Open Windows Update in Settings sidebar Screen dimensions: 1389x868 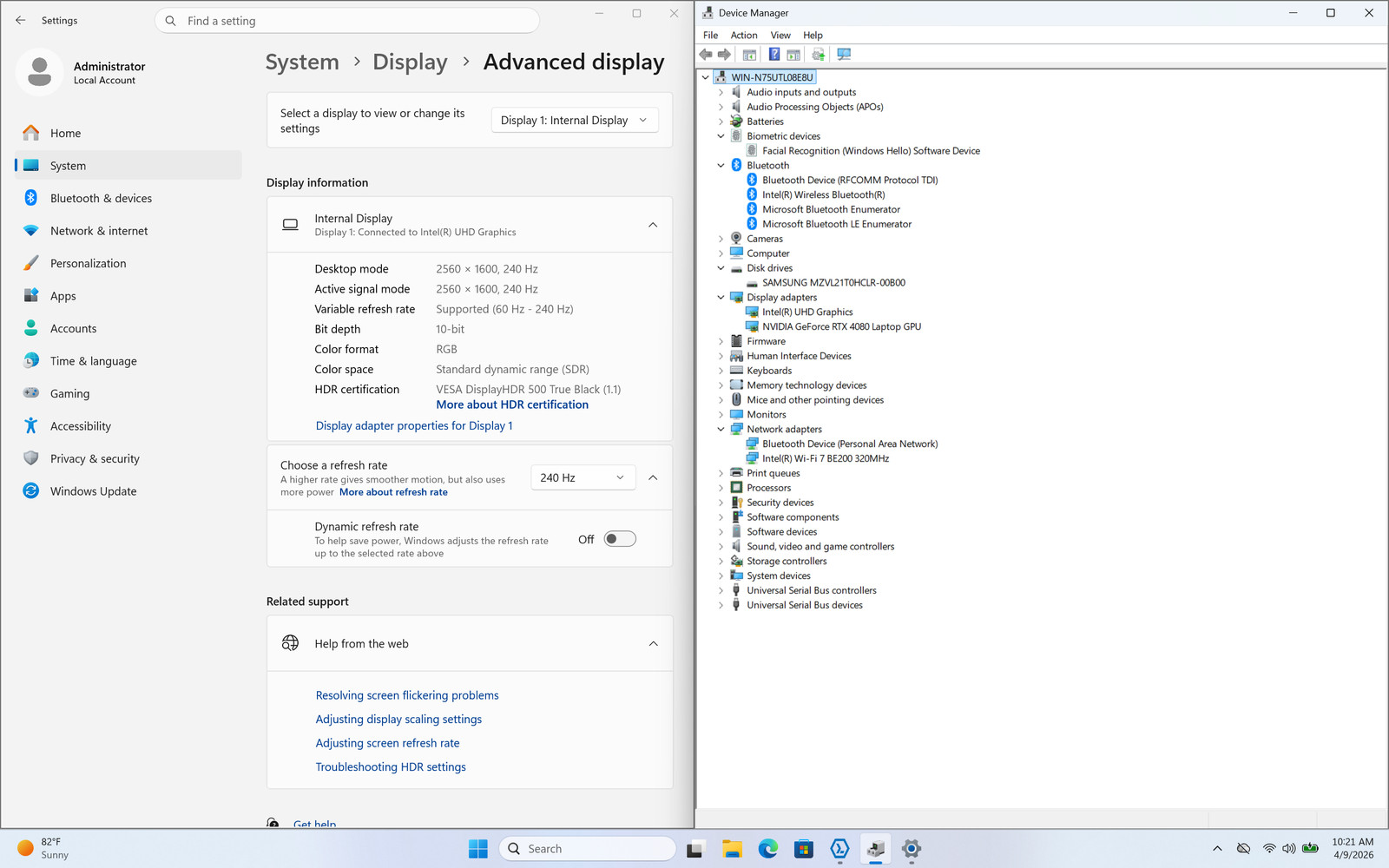(x=128, y=491)
